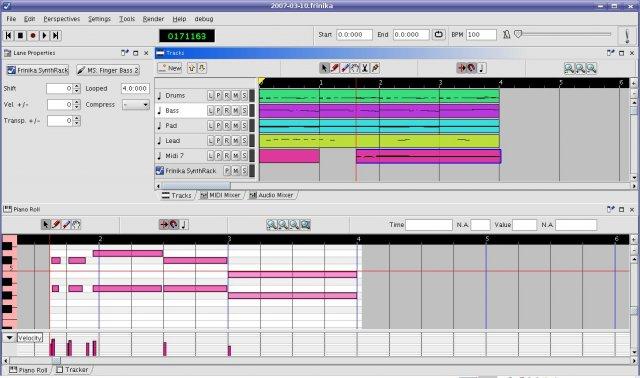Decrease Vel +/- value with stepper down

coord(77,107)
